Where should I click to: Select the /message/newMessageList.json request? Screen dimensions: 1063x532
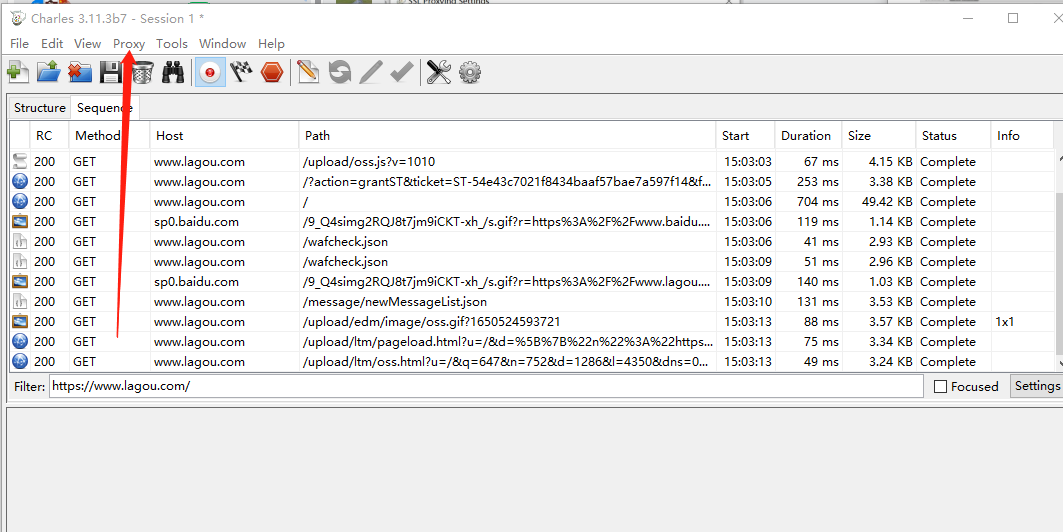532,302
